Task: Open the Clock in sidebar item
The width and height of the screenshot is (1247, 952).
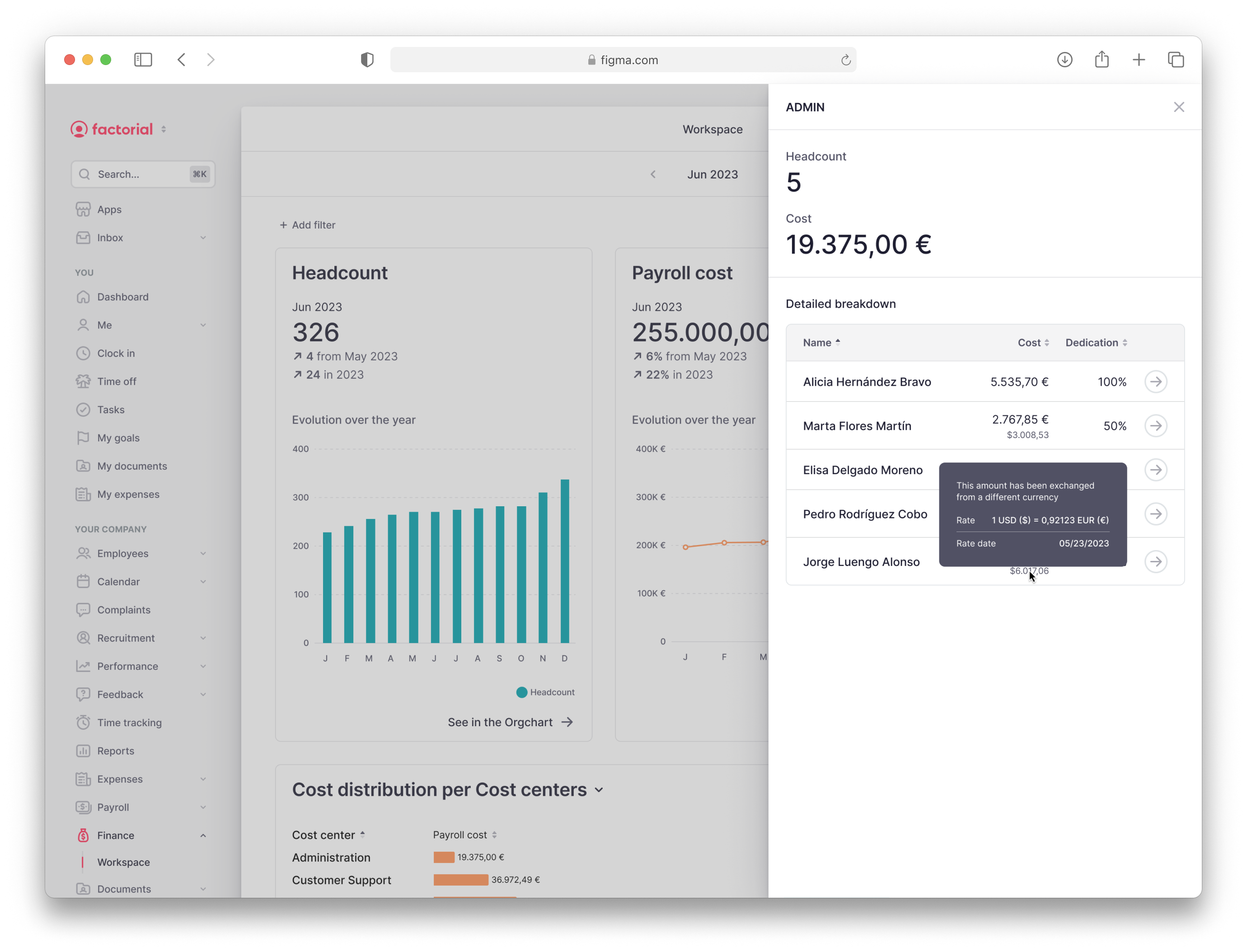Action: click(116, 353)
